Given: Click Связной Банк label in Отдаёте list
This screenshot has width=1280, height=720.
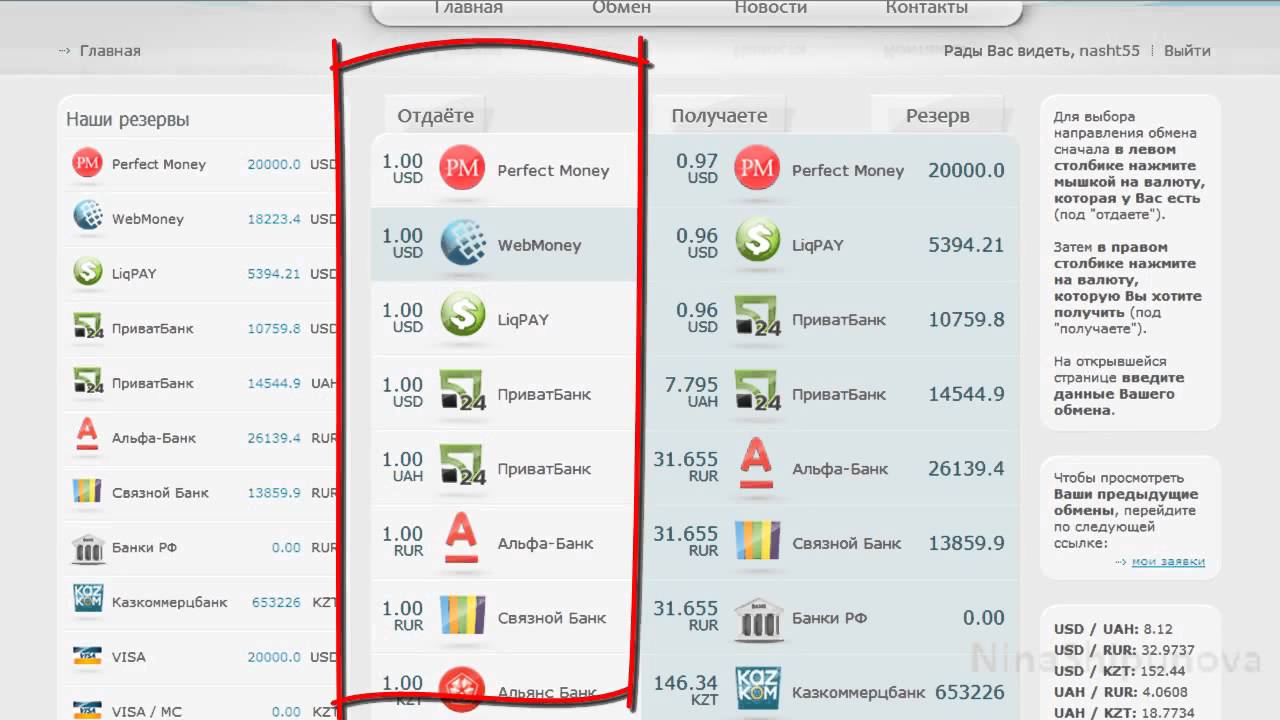Looking at the screenshot, I should [552, 618].
